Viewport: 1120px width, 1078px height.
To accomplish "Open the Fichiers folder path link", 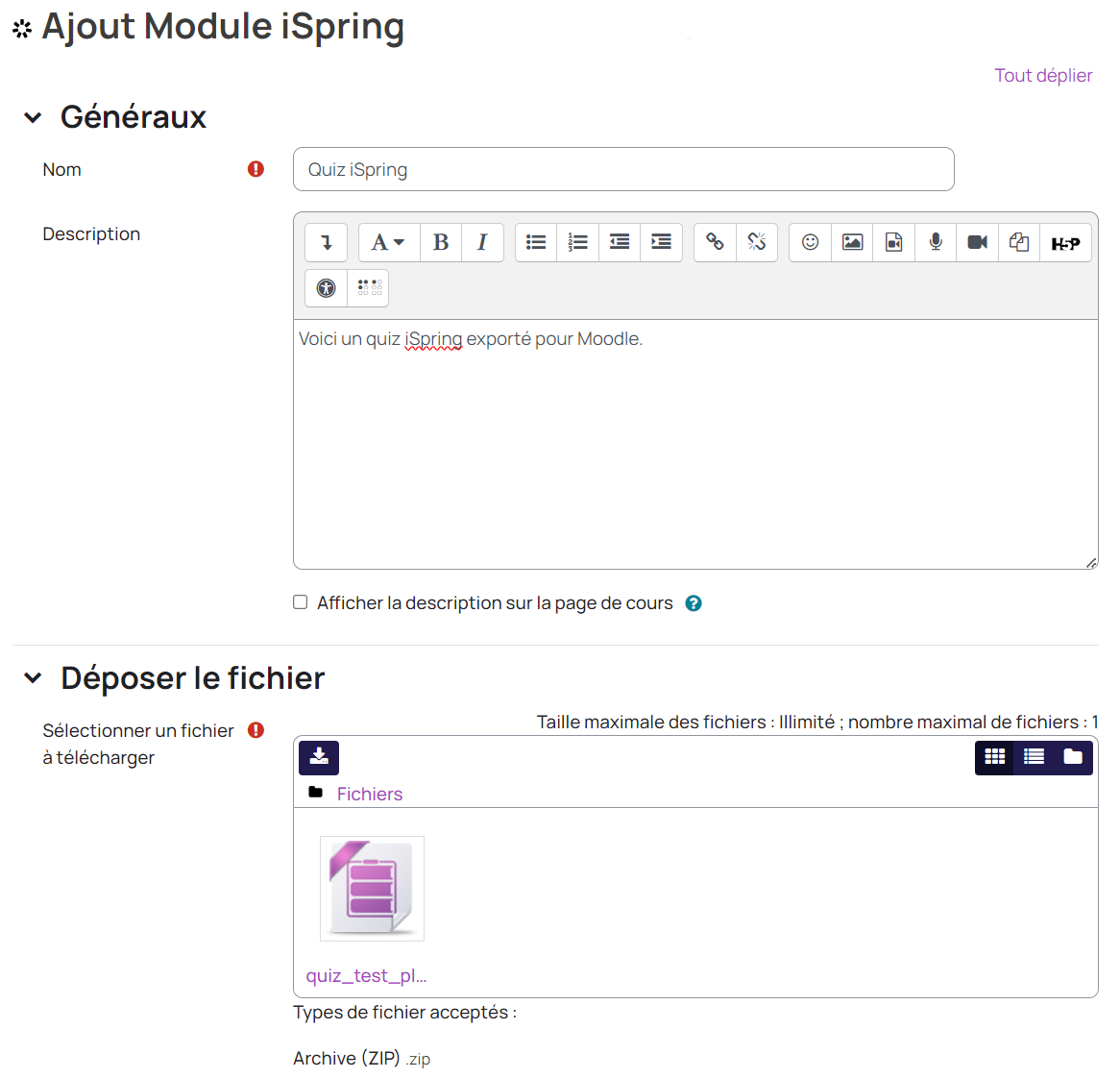I will coord(369,794).
